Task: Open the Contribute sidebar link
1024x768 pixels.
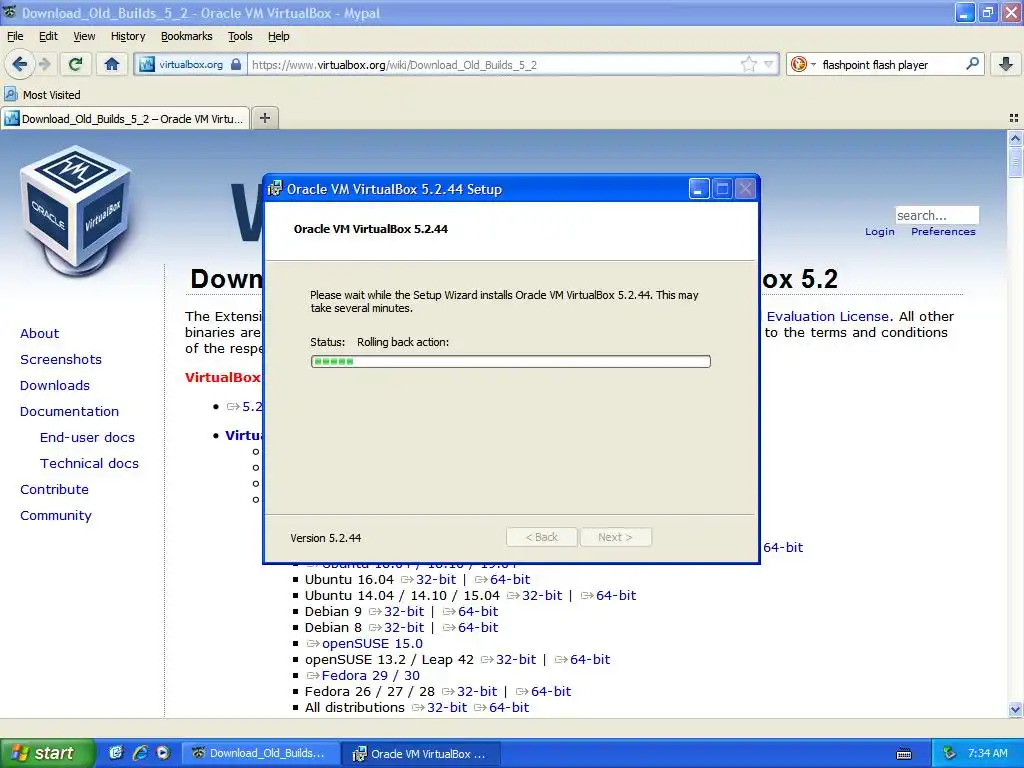Action: point(54,490)
